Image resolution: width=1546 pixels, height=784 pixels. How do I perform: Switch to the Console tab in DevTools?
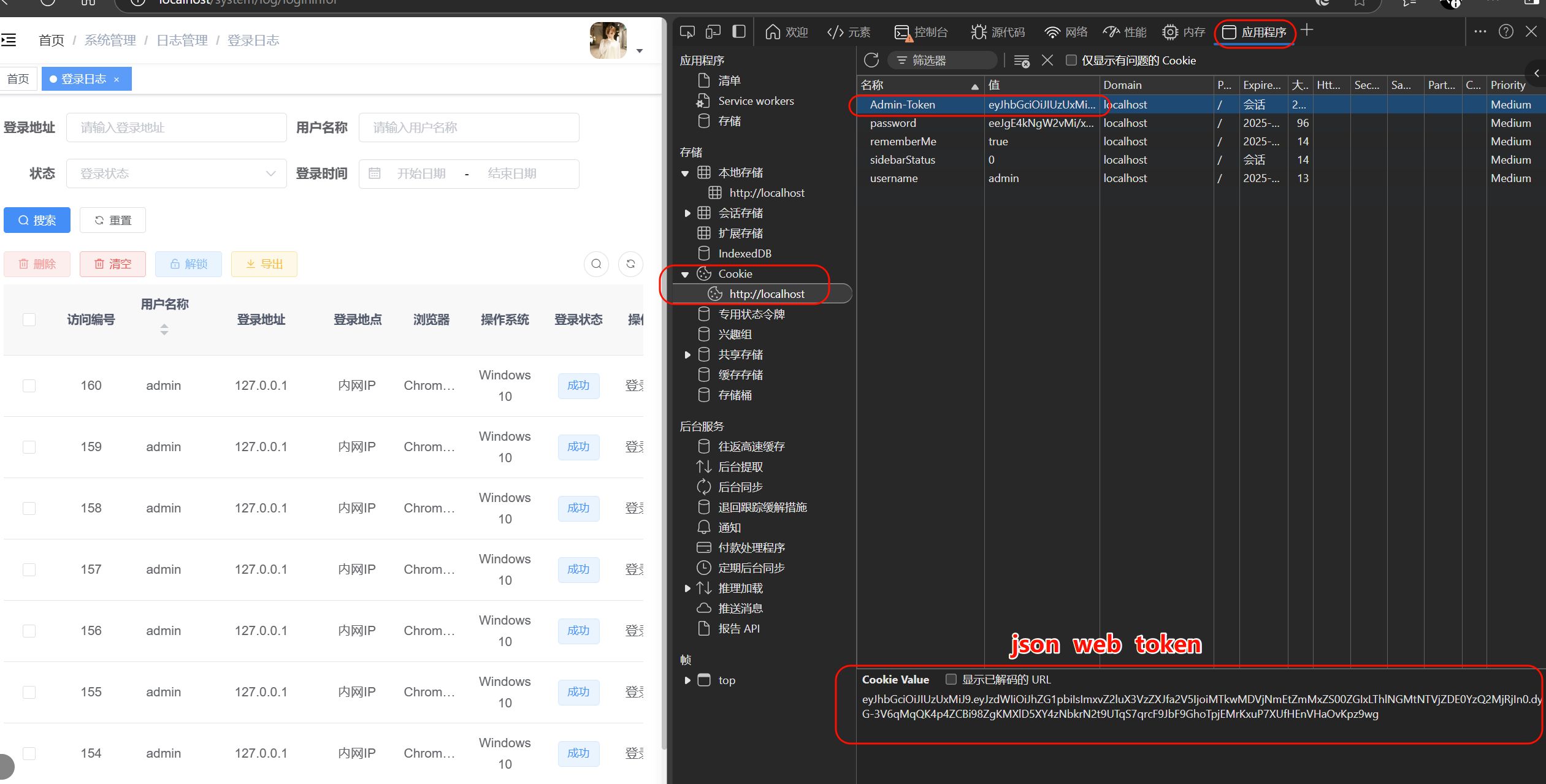coord(921,32)
